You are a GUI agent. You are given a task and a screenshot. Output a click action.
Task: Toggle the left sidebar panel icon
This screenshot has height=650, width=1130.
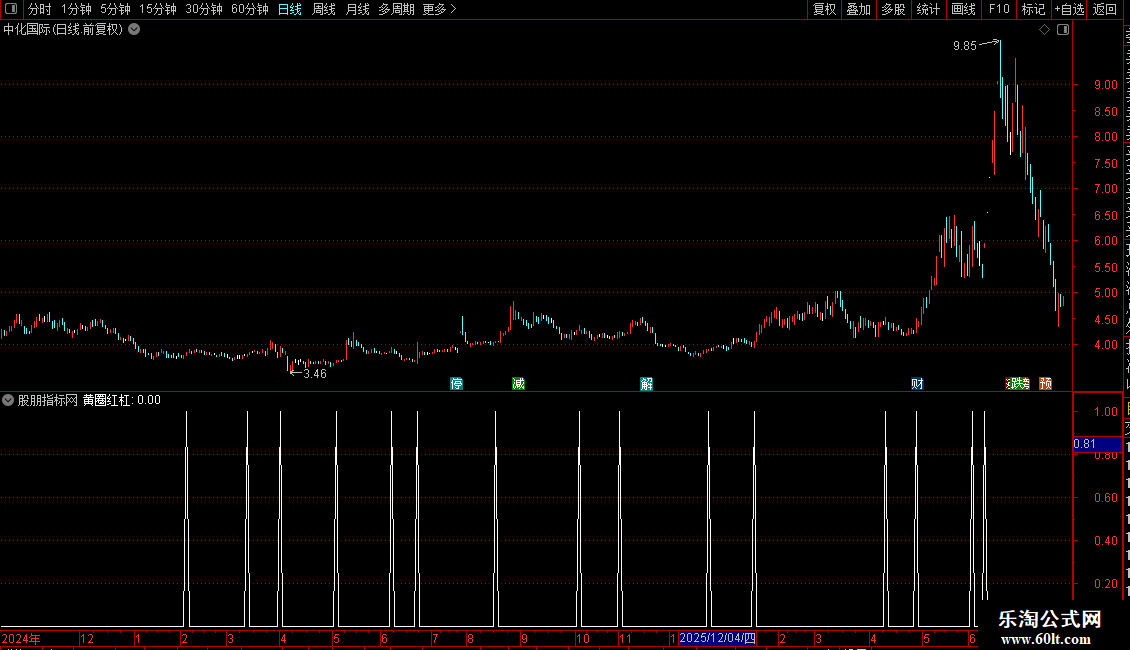click(11, 9)
